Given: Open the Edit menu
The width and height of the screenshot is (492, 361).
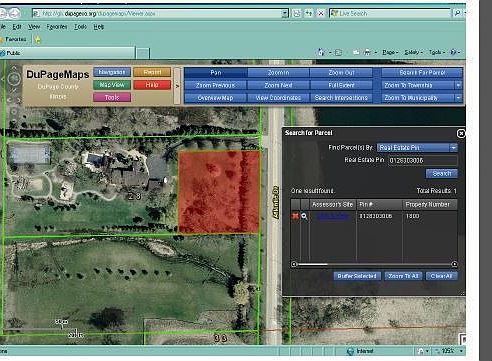Looking at the screenshot, I should (17, 27).
